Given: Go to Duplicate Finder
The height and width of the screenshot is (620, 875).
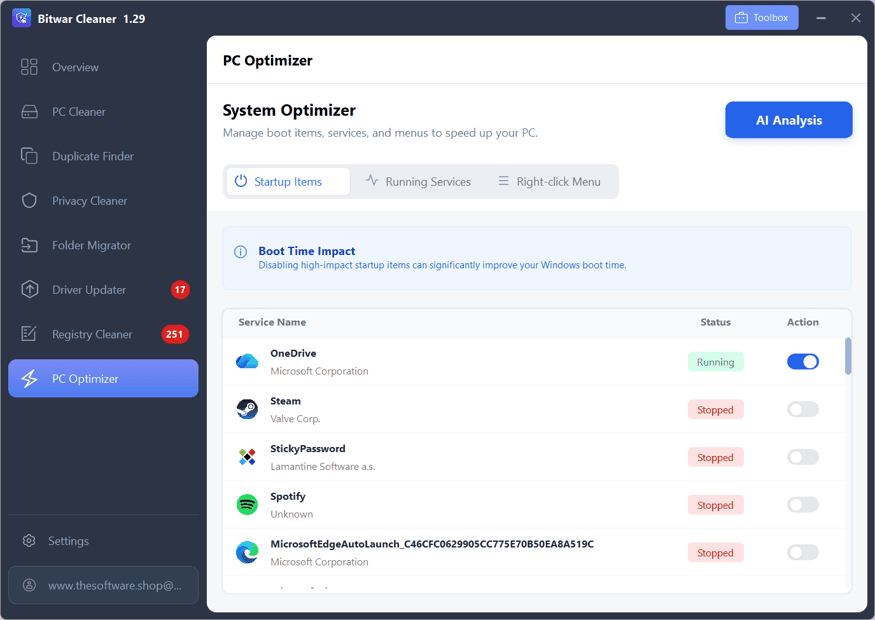Looking at the screenshot, I should (103, 156).
